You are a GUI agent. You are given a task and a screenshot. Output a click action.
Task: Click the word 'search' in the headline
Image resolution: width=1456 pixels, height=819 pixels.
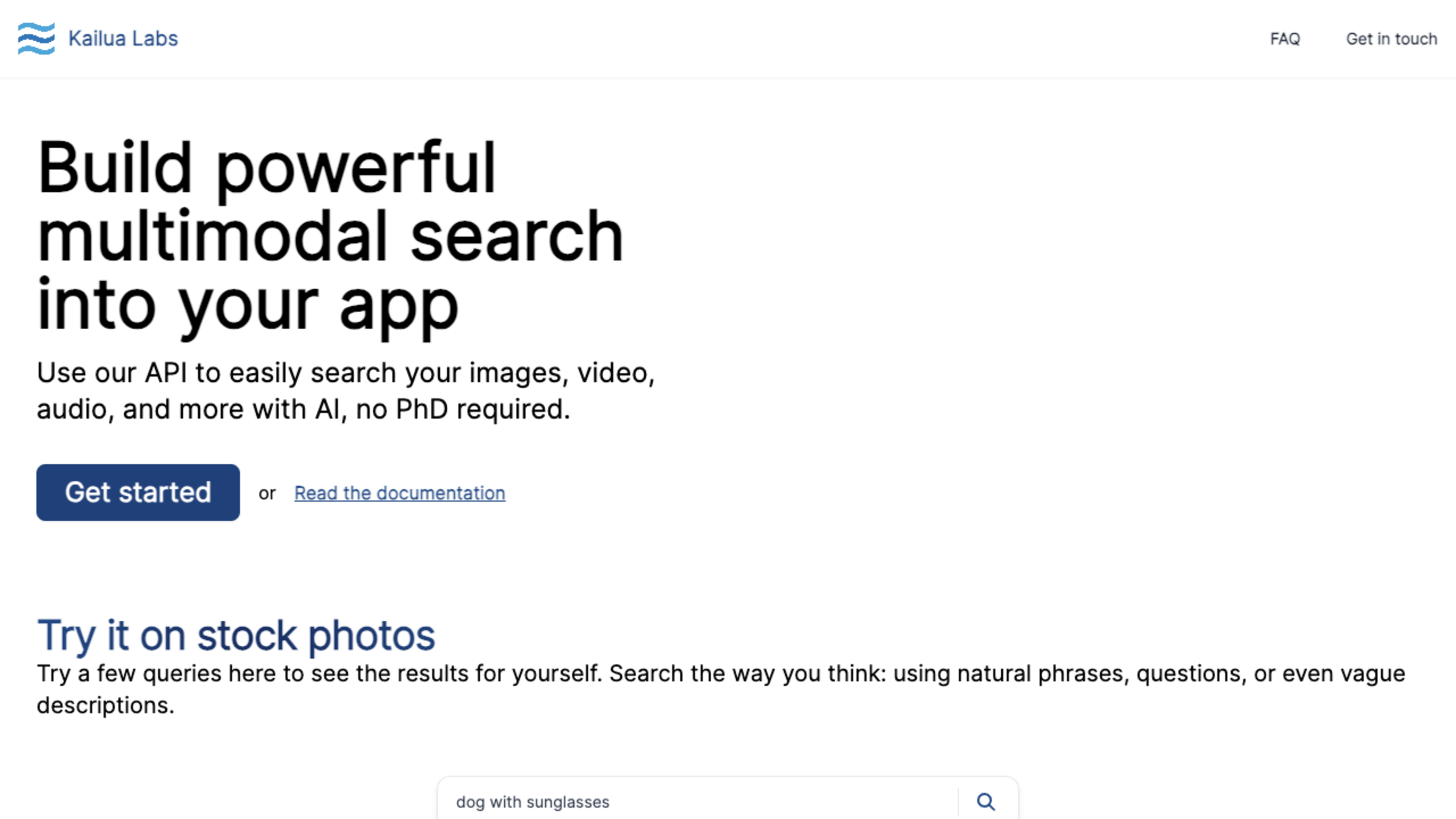pos(516,236)
